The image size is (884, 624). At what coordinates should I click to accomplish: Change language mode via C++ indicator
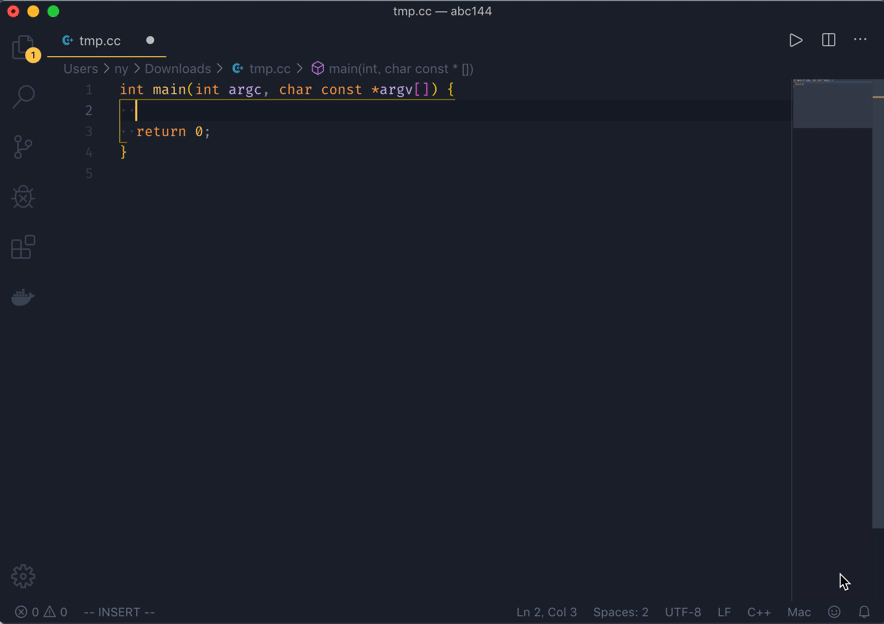tap(759, 612)
